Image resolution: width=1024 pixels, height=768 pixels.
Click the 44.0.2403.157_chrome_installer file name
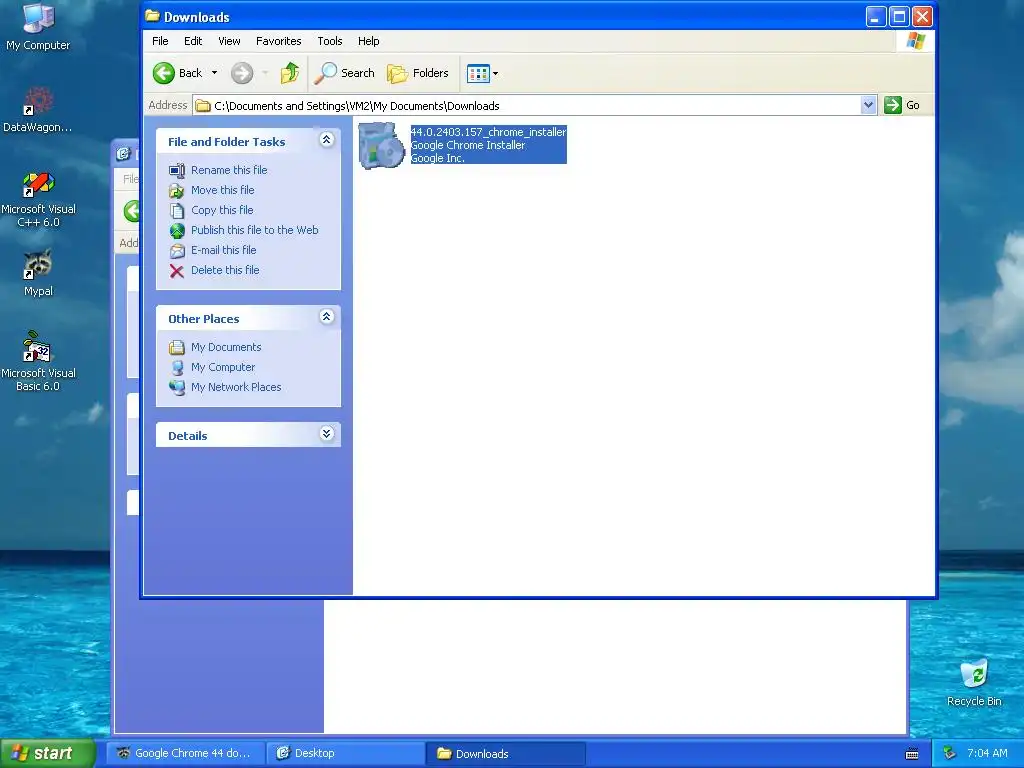tap(488, 132)
